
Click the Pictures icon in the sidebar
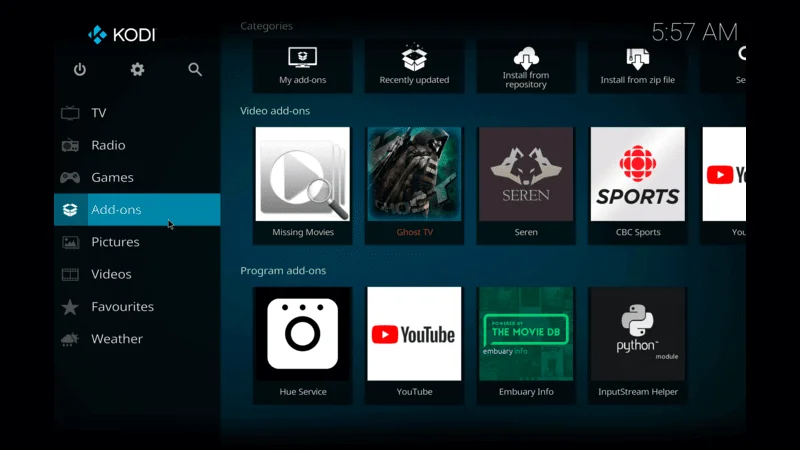[70, 242]
